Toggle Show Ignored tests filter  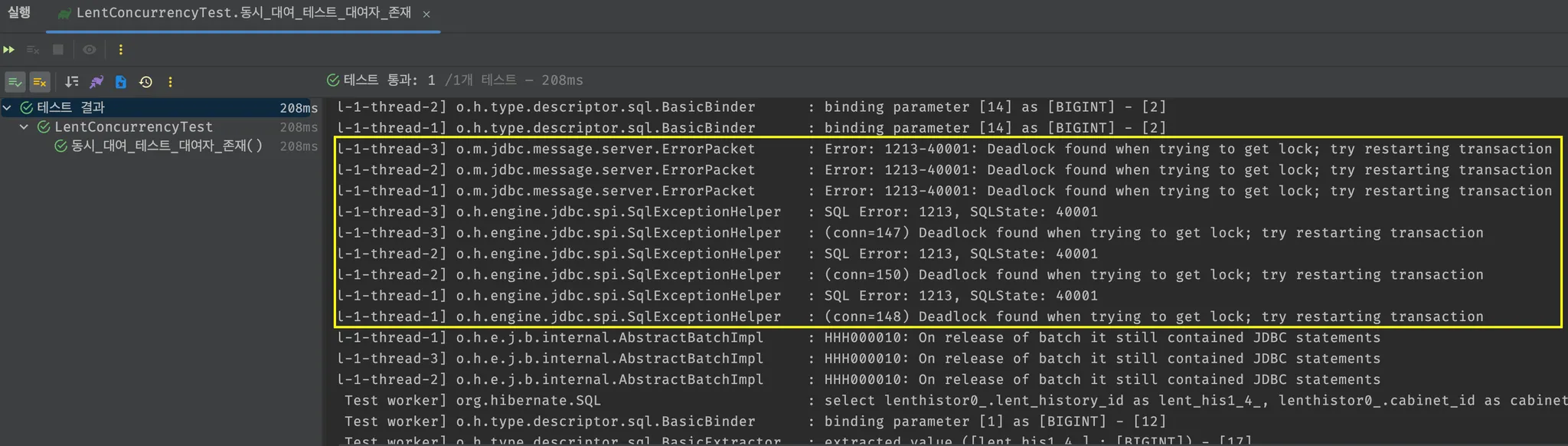click(40, 81)
